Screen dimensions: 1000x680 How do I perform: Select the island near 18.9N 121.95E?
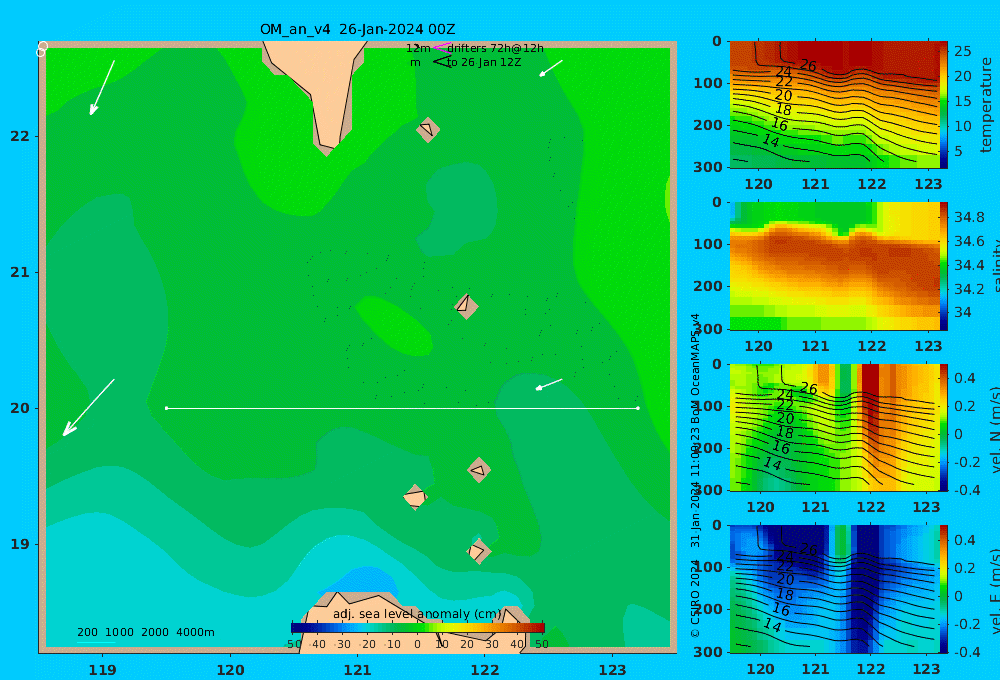click(x=478, y=551)
